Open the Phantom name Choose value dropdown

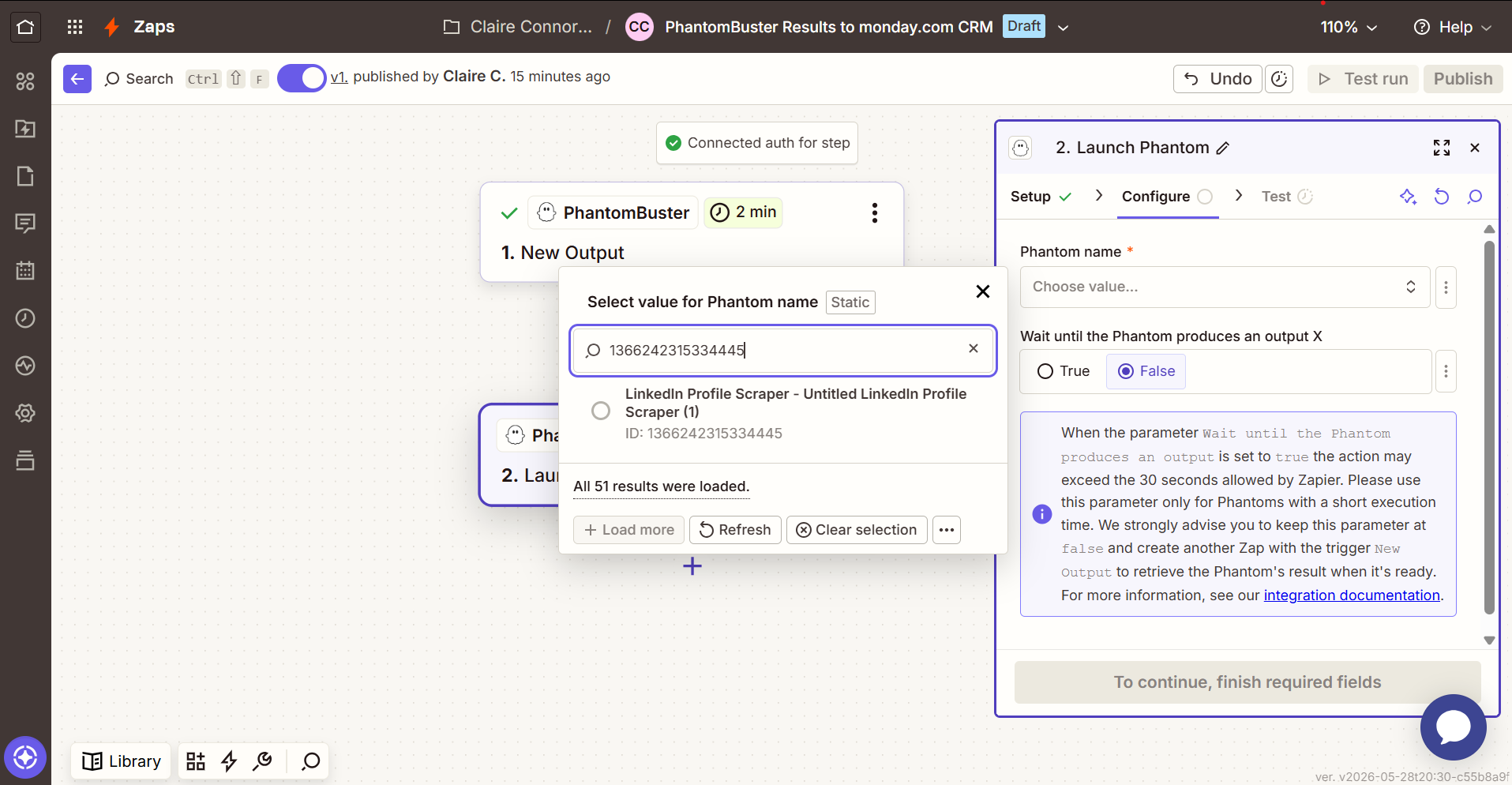[1225, 287]
